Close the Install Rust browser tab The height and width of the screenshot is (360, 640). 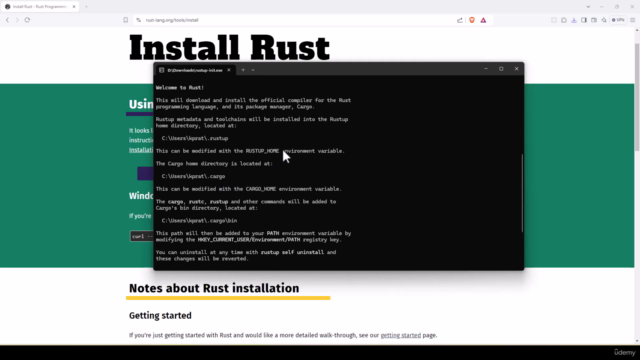74,7
